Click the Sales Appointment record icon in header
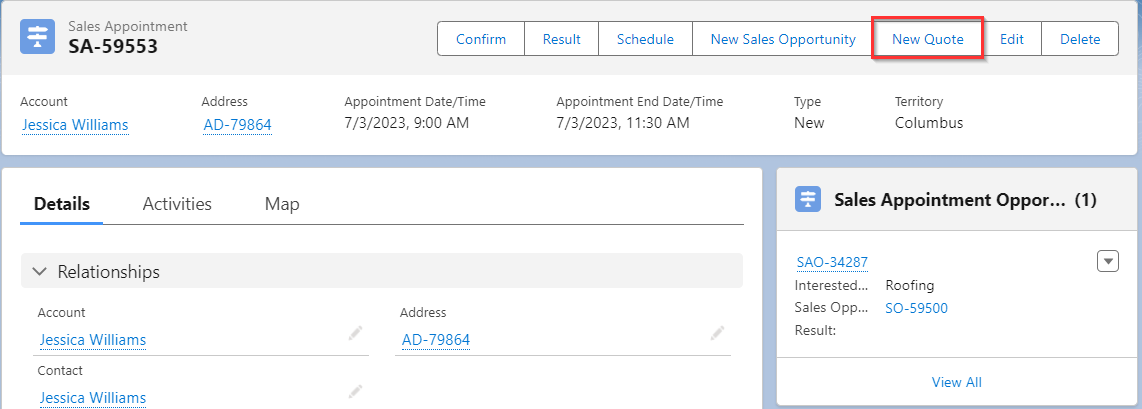 click(39, 37)
